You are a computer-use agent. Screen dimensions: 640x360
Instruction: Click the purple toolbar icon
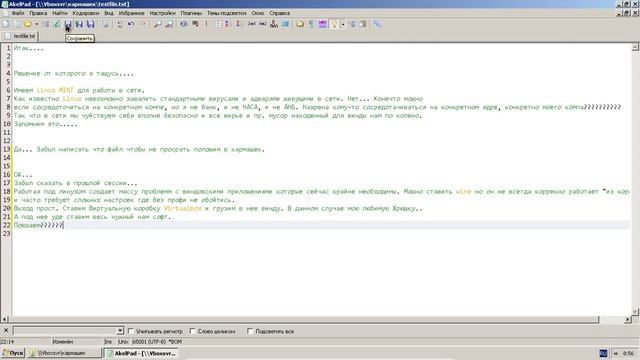[322, 24]
